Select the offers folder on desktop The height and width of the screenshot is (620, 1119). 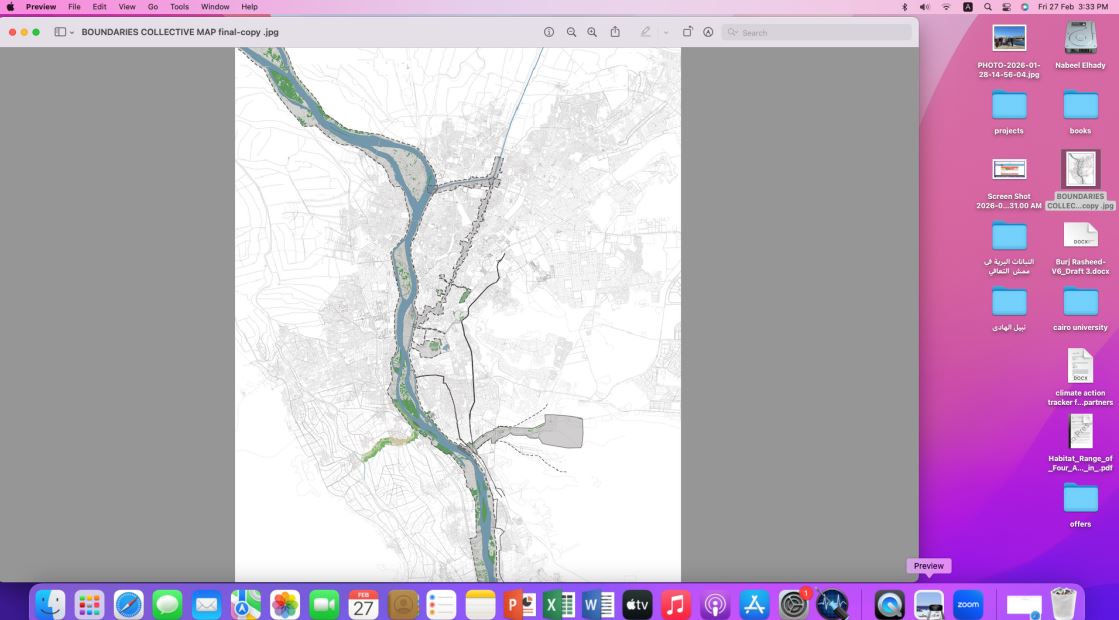(x=1080, y=504)
